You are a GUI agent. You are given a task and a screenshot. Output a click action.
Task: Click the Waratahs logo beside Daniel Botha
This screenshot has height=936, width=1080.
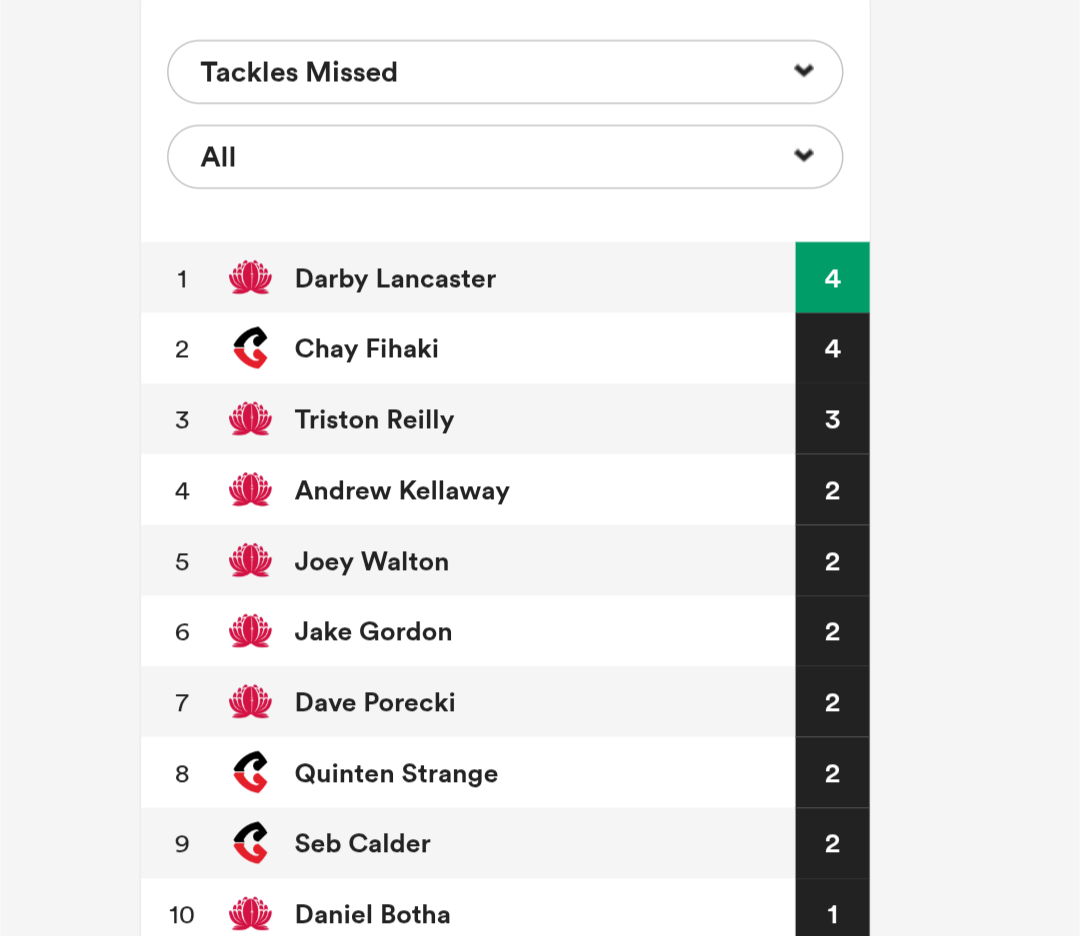[x=250, y=914]
